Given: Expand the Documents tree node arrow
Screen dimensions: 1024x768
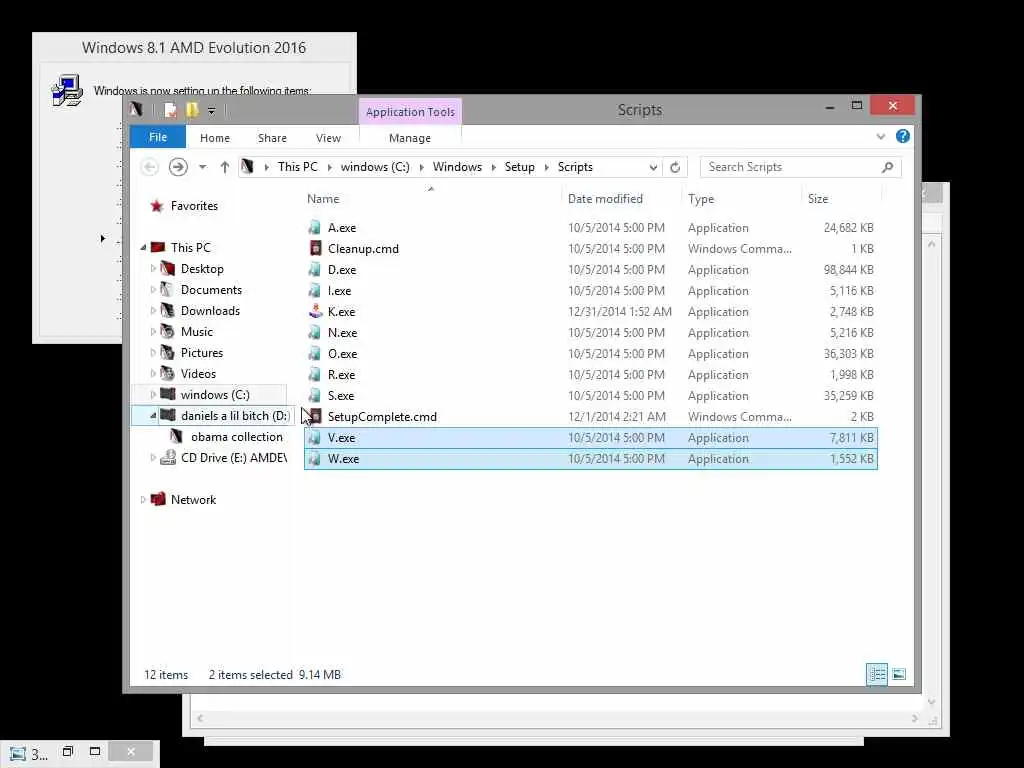Looking at the screenshot, I should (153, 289).
